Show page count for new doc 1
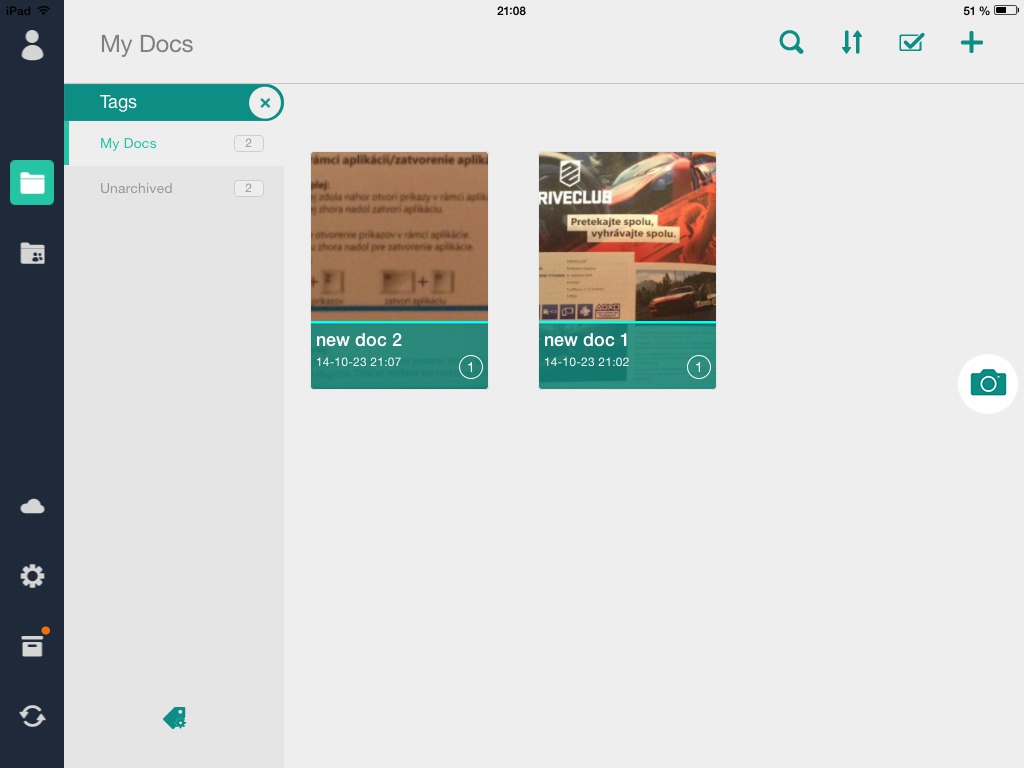This screenshot has width=1024, height=768. coord(698,367)
